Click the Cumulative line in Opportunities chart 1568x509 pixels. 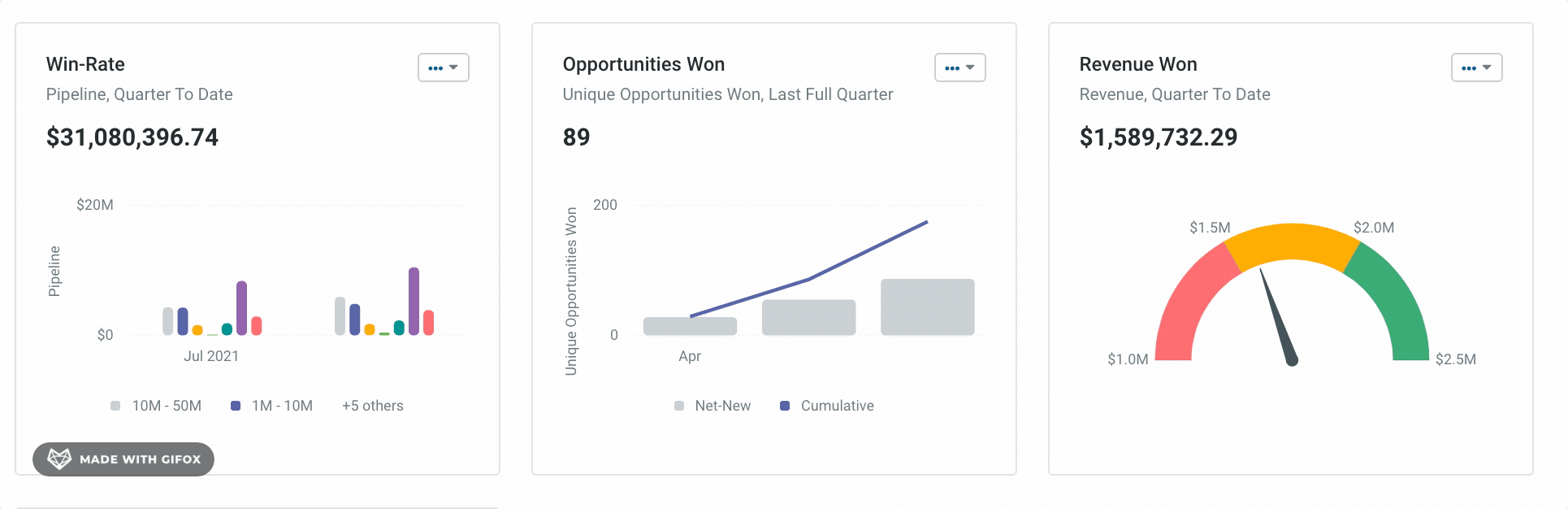808,279
